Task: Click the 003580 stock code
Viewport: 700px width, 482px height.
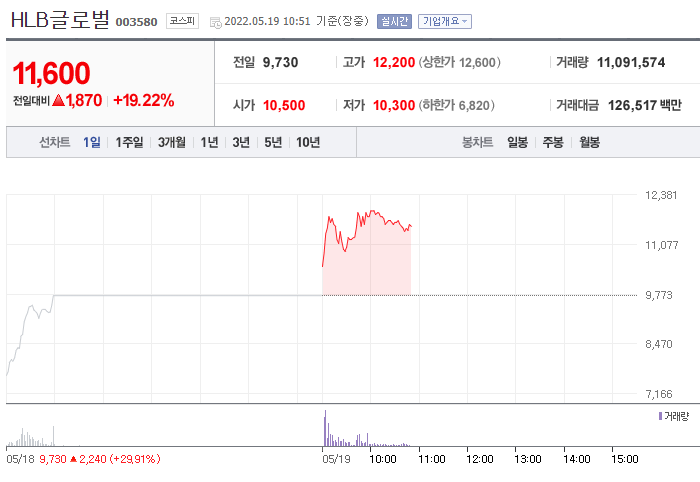Action: pyautogui.click(x=137, y=21)
